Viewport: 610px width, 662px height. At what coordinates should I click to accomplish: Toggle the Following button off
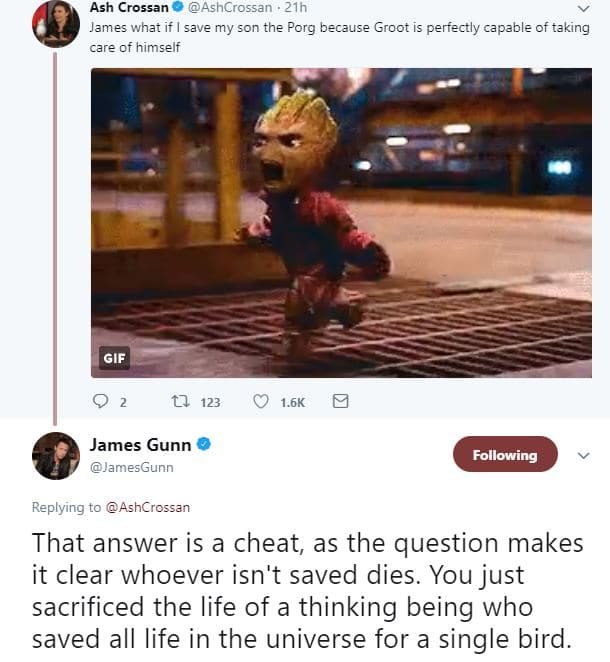(x=505, y=455)
